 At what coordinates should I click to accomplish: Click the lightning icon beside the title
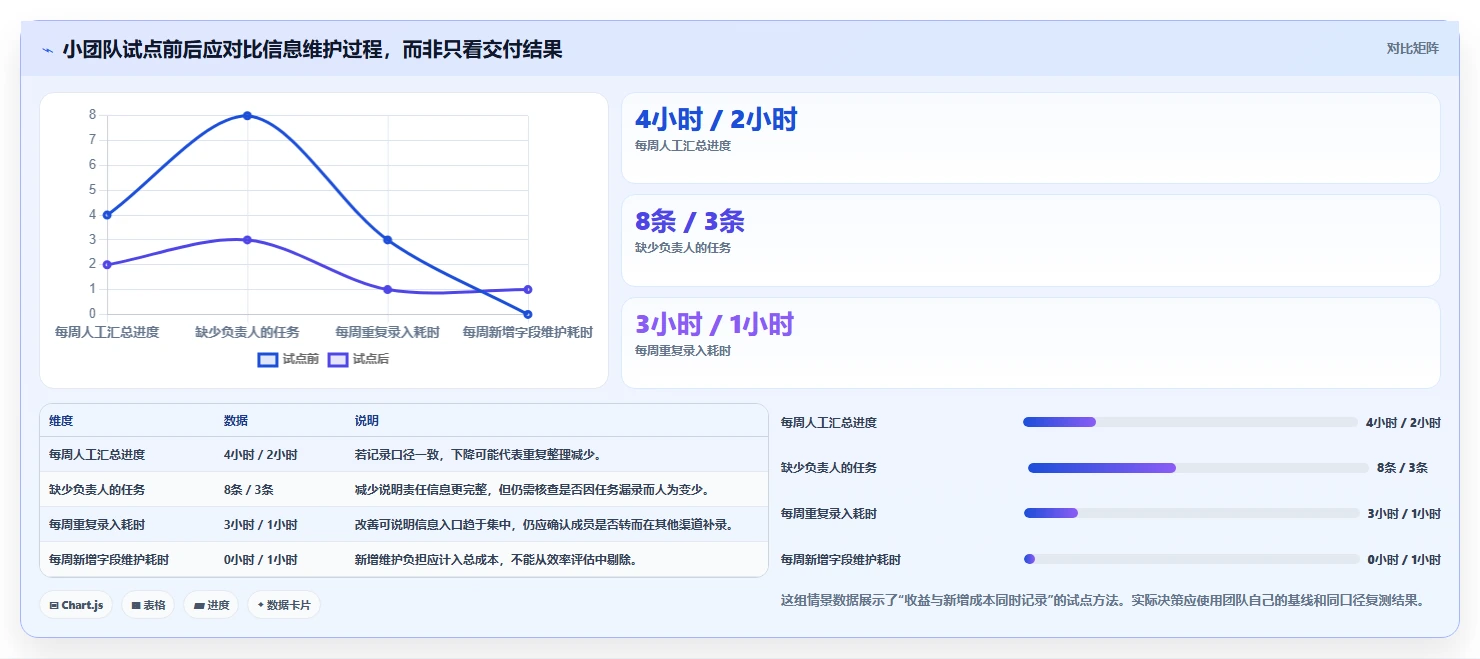tap(48, 50)
